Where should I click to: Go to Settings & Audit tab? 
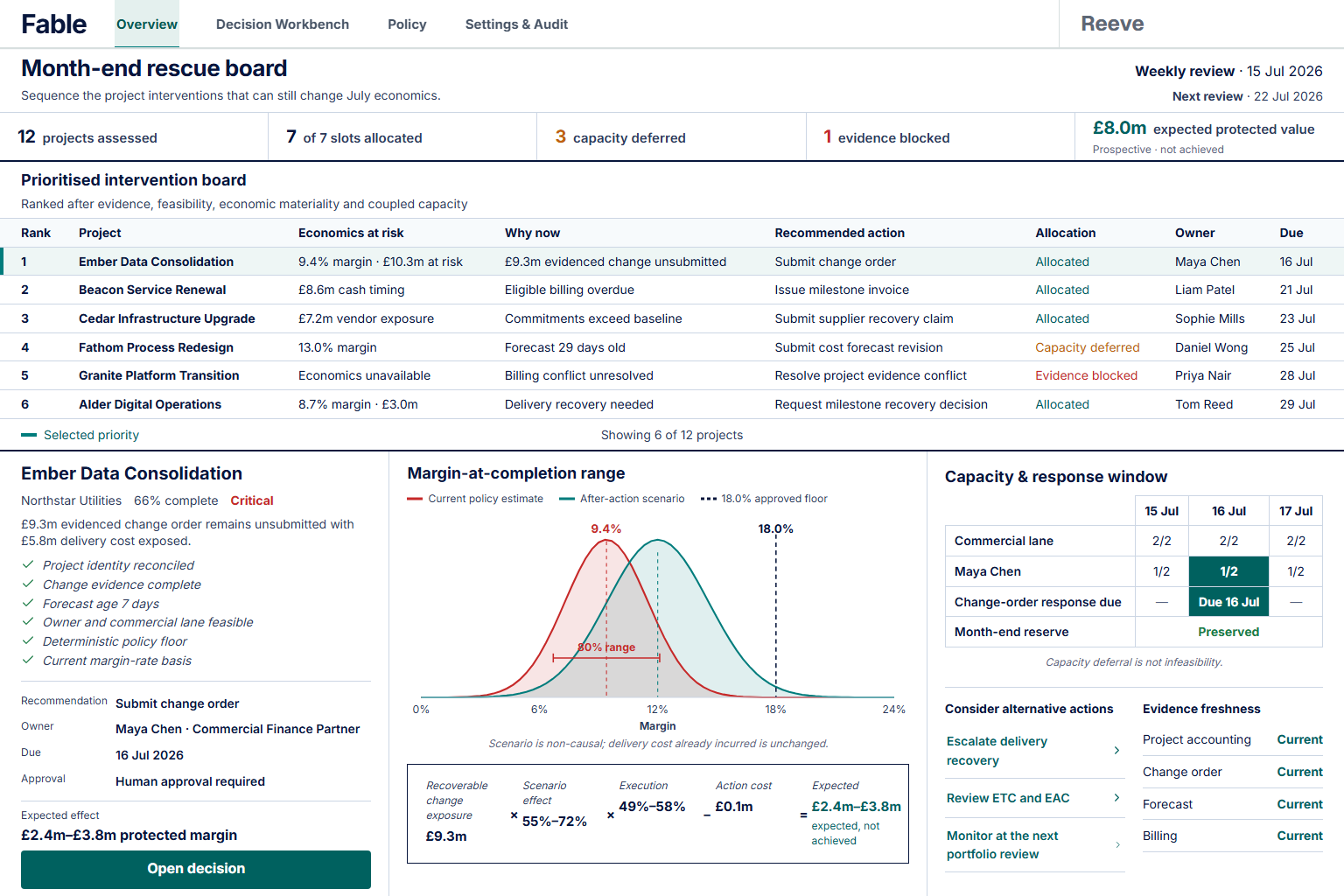coord(516,24)
